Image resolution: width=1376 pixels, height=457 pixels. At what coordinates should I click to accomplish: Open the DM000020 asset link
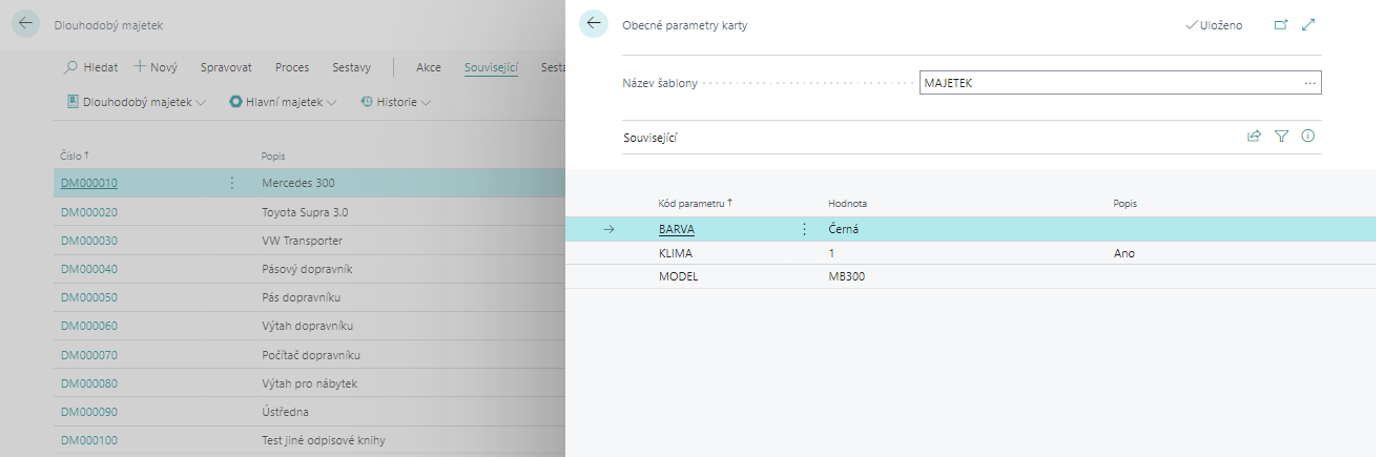pyautogui.click(x=89, y=212)
